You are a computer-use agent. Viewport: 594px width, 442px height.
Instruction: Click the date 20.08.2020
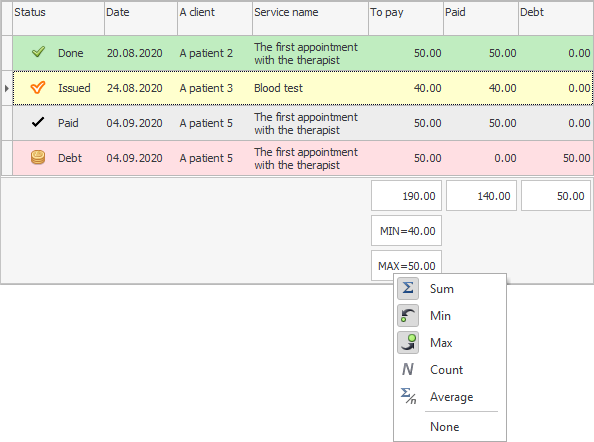pos(134,53)
